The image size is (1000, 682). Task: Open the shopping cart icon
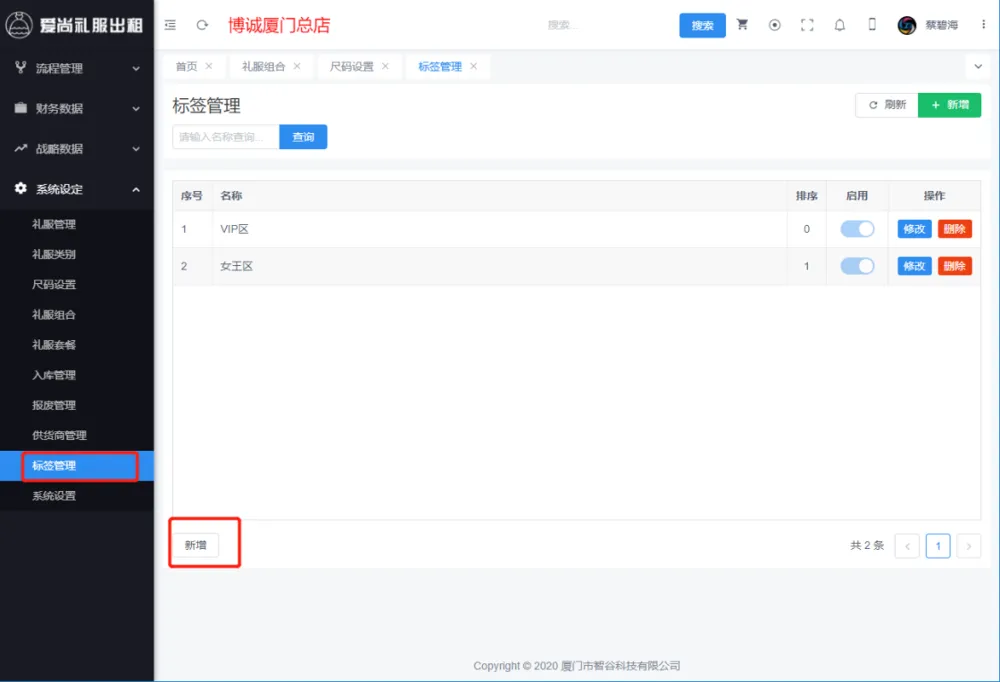[742, 25]
